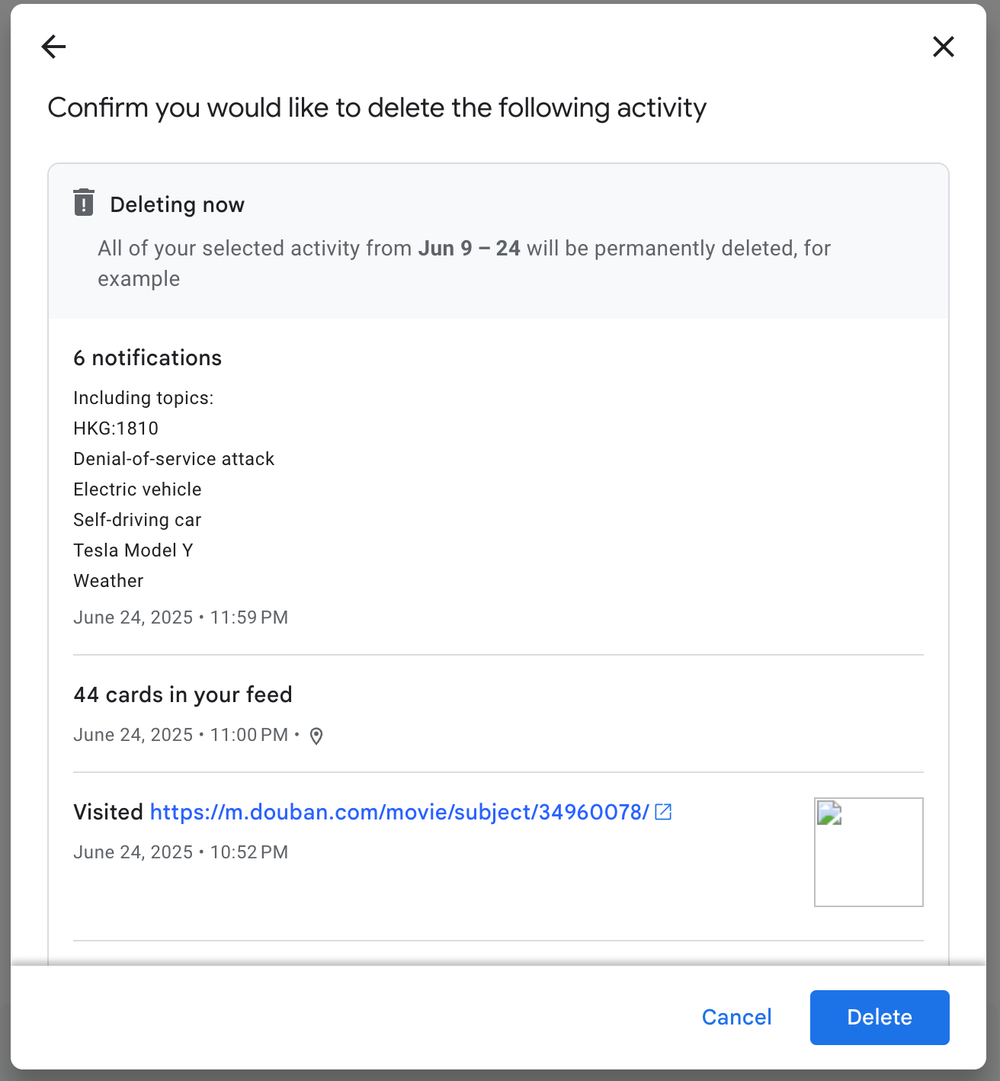
Task: Cancel the deletion
Action: (x=737, y=1017)
